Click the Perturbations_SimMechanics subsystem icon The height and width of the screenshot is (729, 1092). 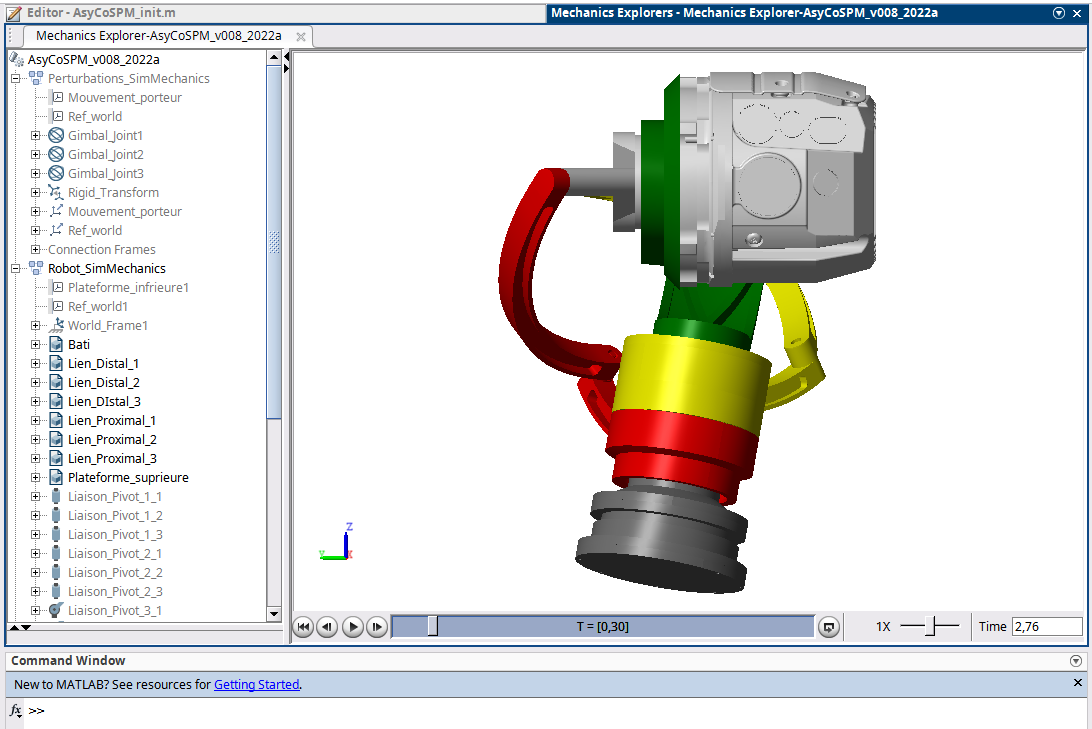[x=36, y=78]
